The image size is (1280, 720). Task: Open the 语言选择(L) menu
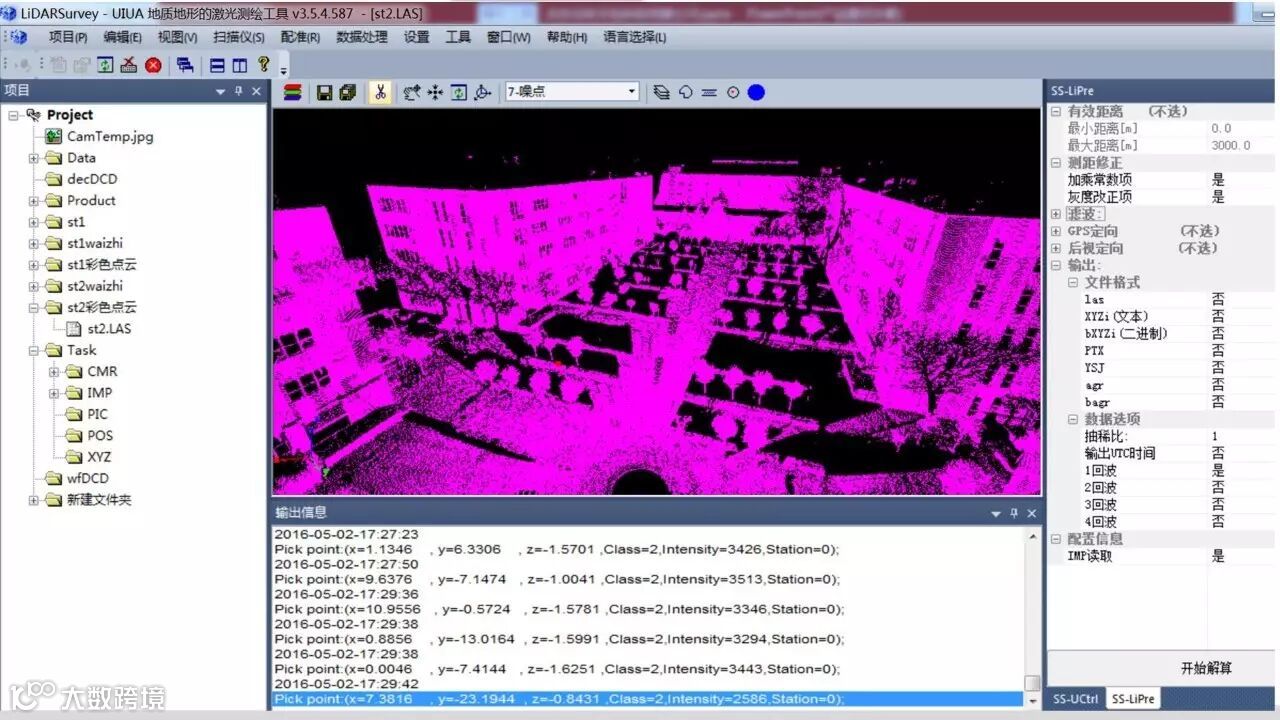click(635, 37)
